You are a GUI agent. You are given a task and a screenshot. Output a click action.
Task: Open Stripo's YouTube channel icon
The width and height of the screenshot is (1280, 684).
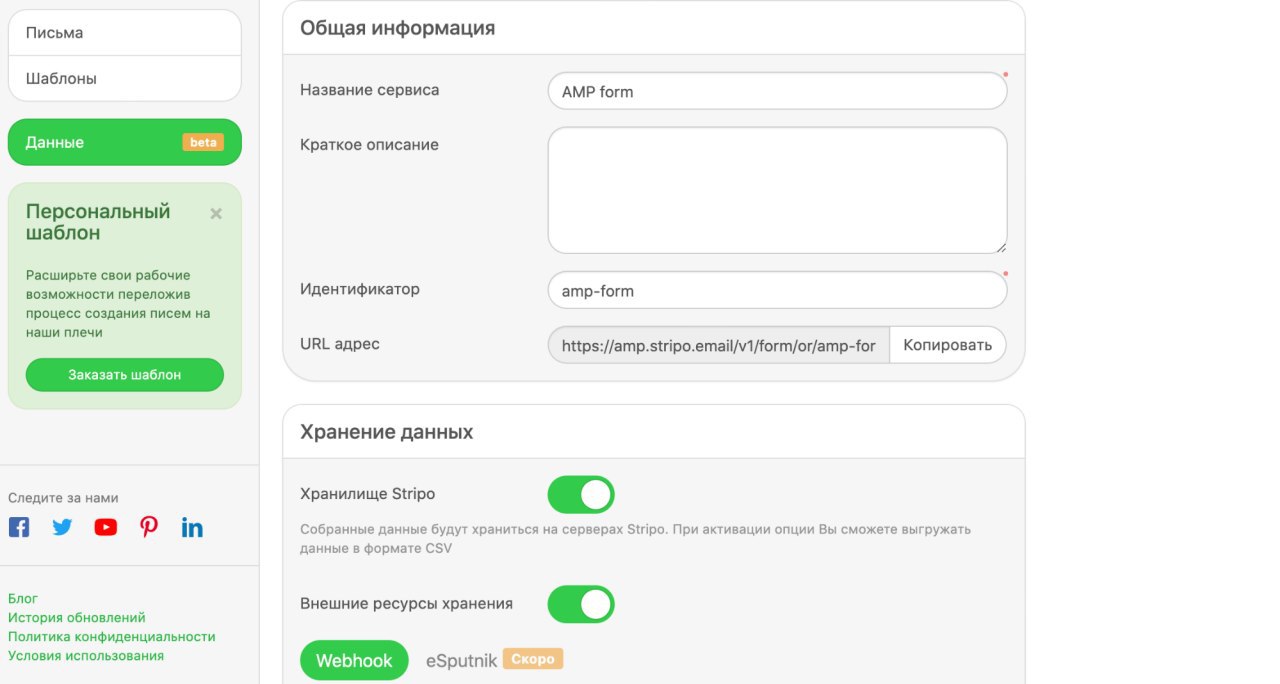coord(106,527)
